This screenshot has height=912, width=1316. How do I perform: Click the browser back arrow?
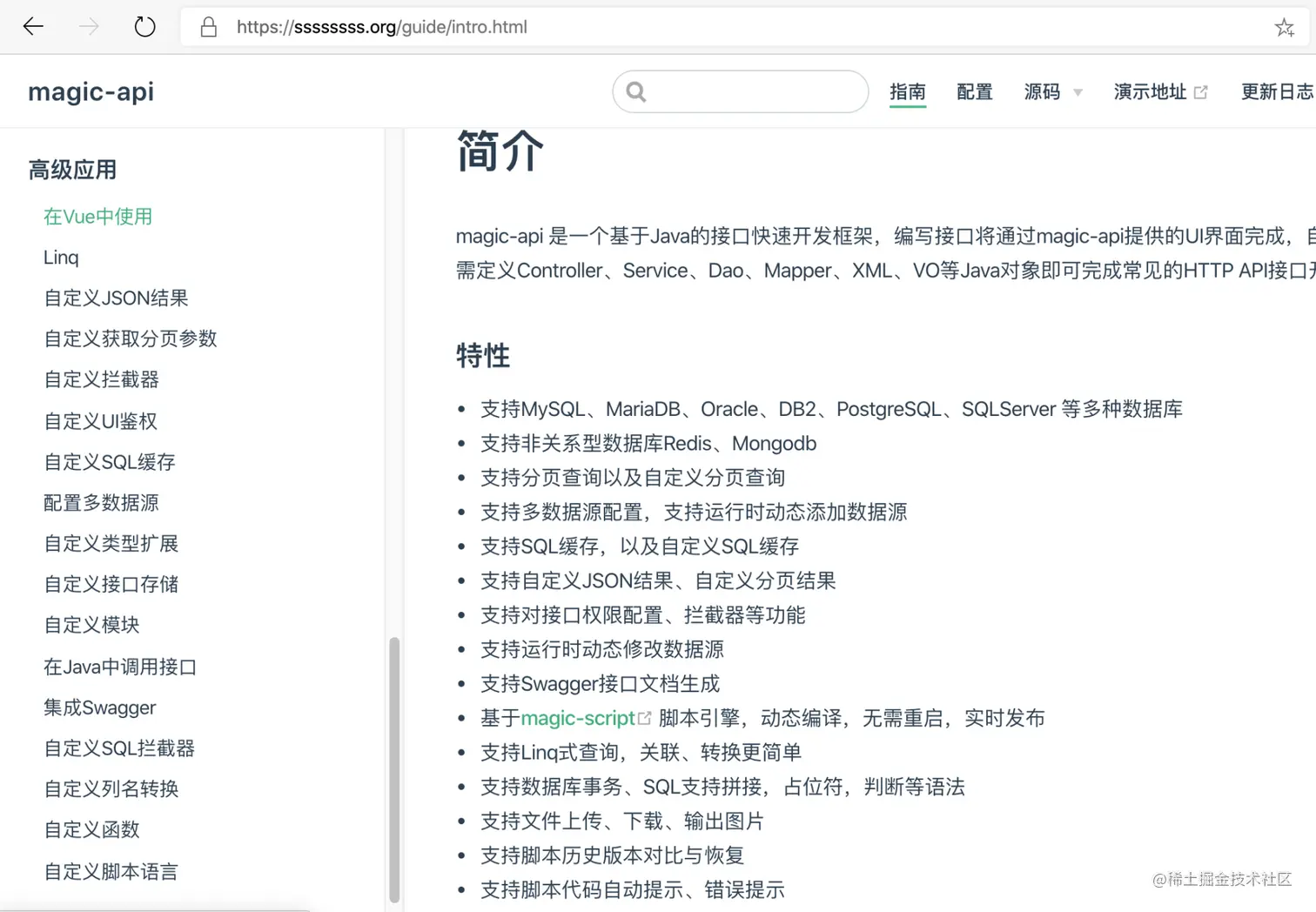(x=33, y=26)
